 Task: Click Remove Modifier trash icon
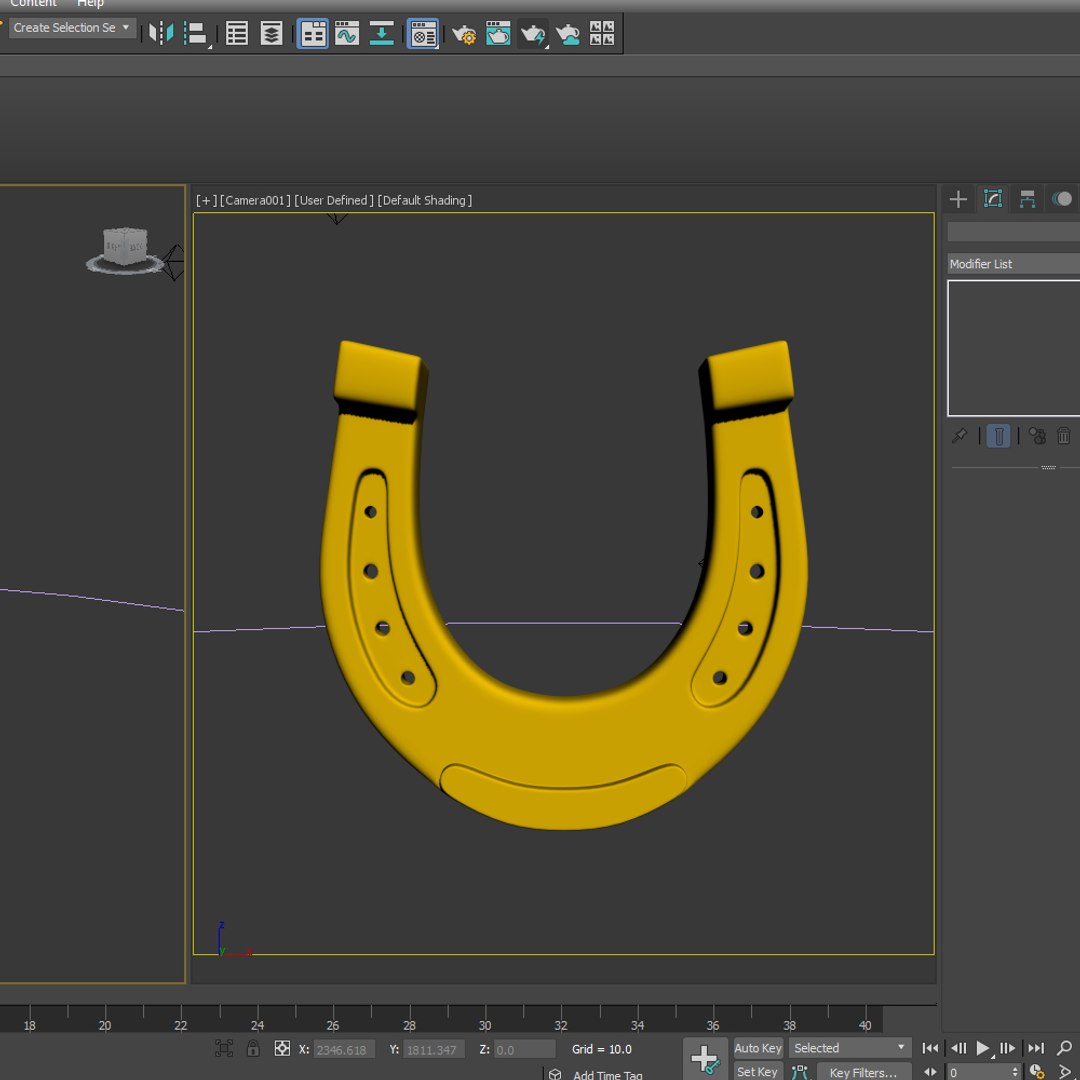[1063, 435]
